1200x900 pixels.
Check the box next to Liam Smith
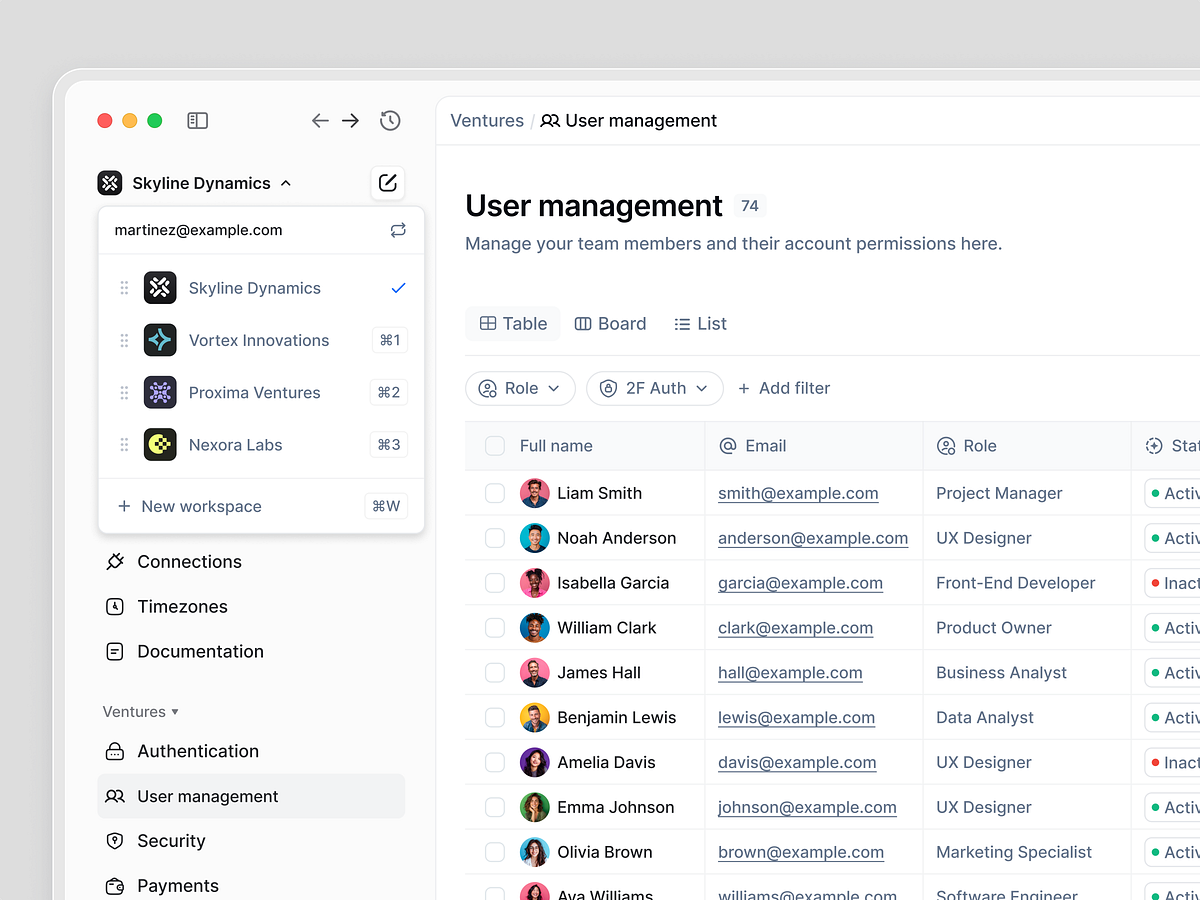[495, 493]
